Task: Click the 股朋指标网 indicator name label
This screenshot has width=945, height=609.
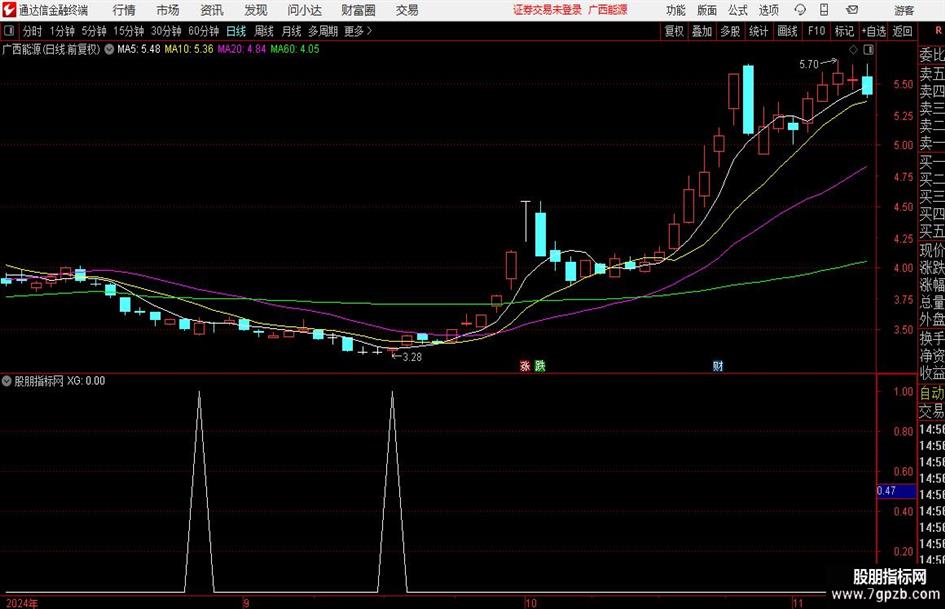Action: point(39,381)
